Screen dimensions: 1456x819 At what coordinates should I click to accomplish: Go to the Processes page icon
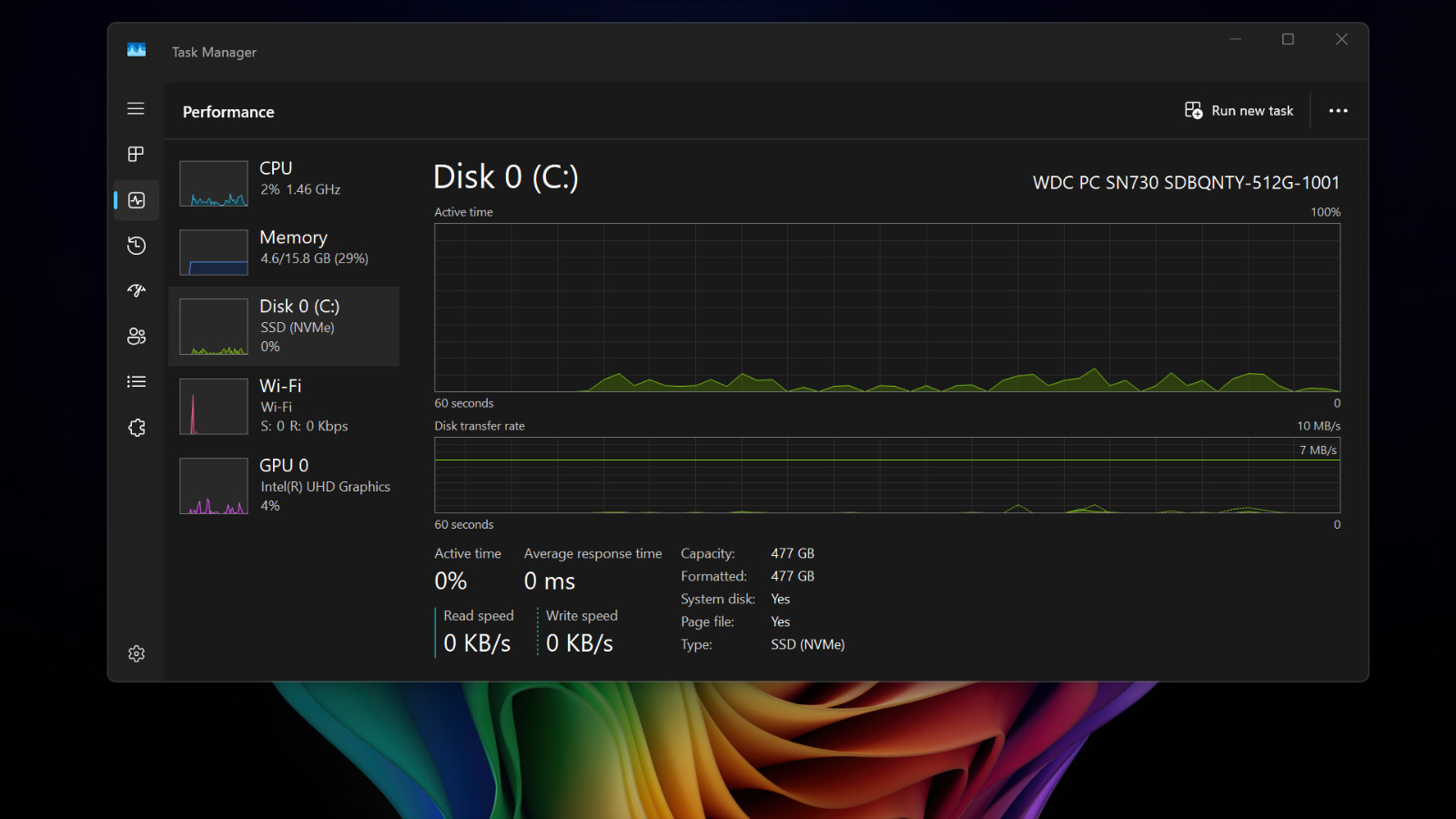136,154
